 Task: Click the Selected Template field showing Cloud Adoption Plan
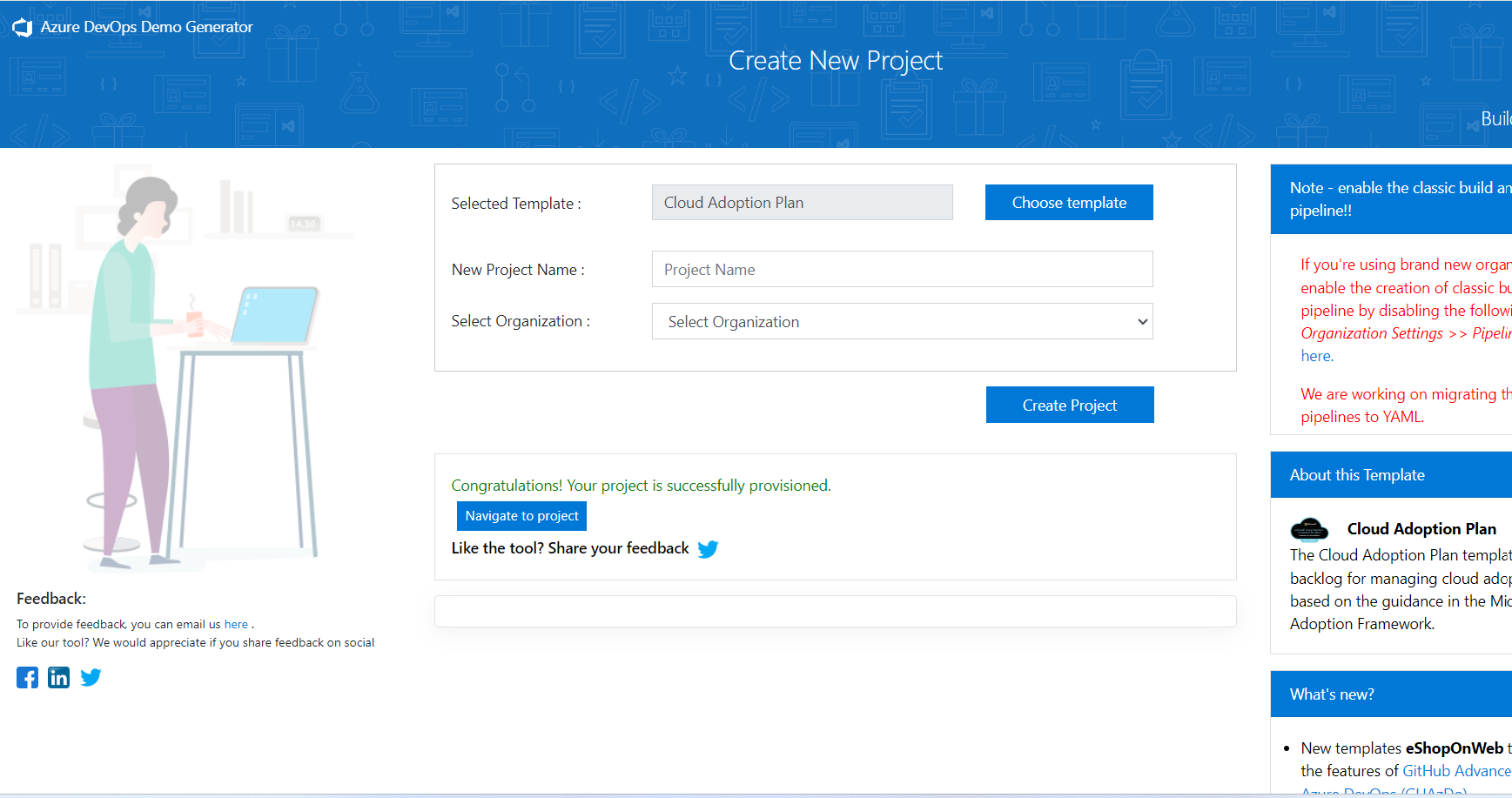[802, 202]
